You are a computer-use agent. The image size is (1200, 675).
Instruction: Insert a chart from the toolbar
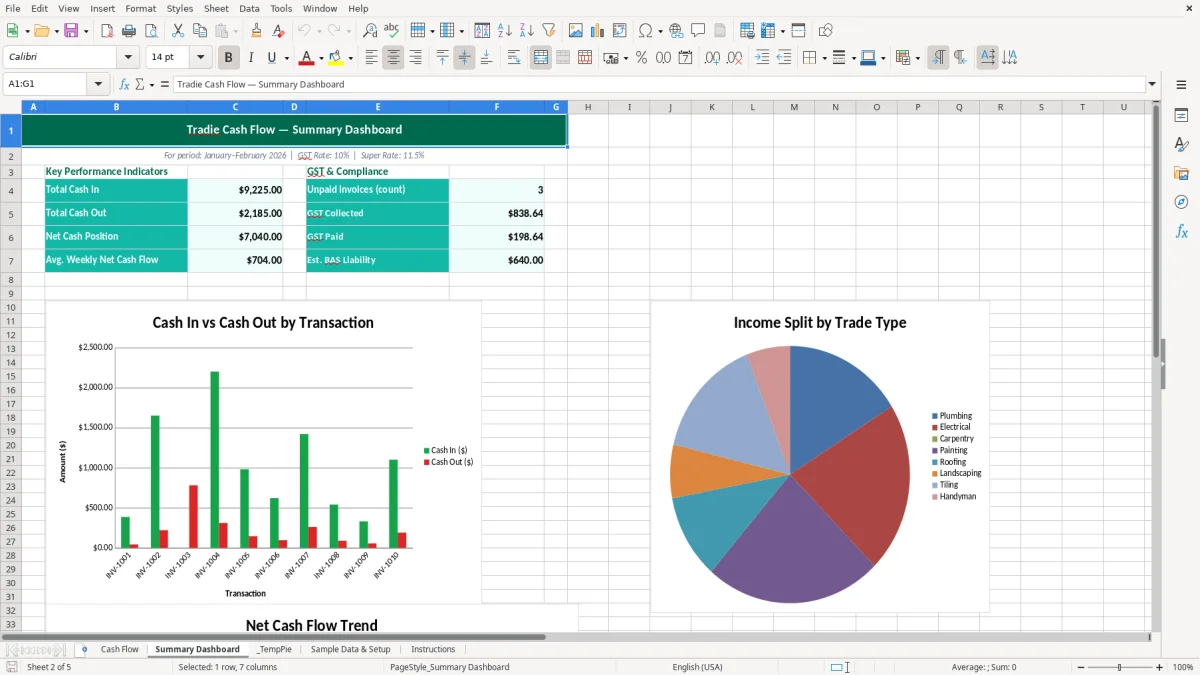(x=598, y=31)
